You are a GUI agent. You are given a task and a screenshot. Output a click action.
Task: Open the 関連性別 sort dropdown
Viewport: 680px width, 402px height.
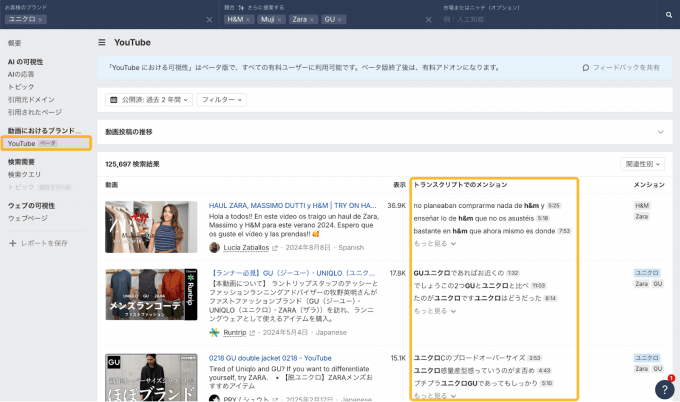tap(641, 163)
